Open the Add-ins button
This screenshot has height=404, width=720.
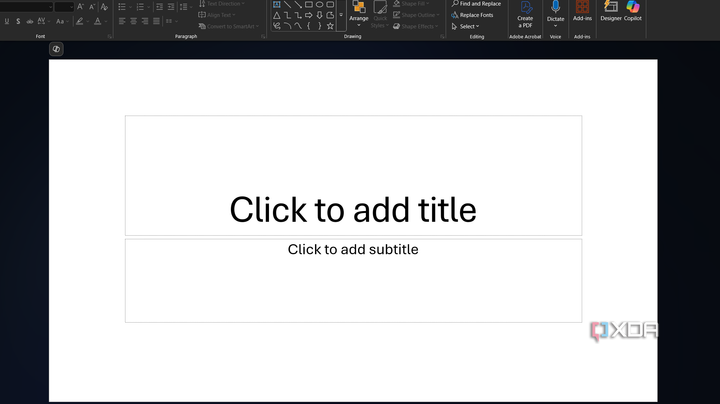582,11
